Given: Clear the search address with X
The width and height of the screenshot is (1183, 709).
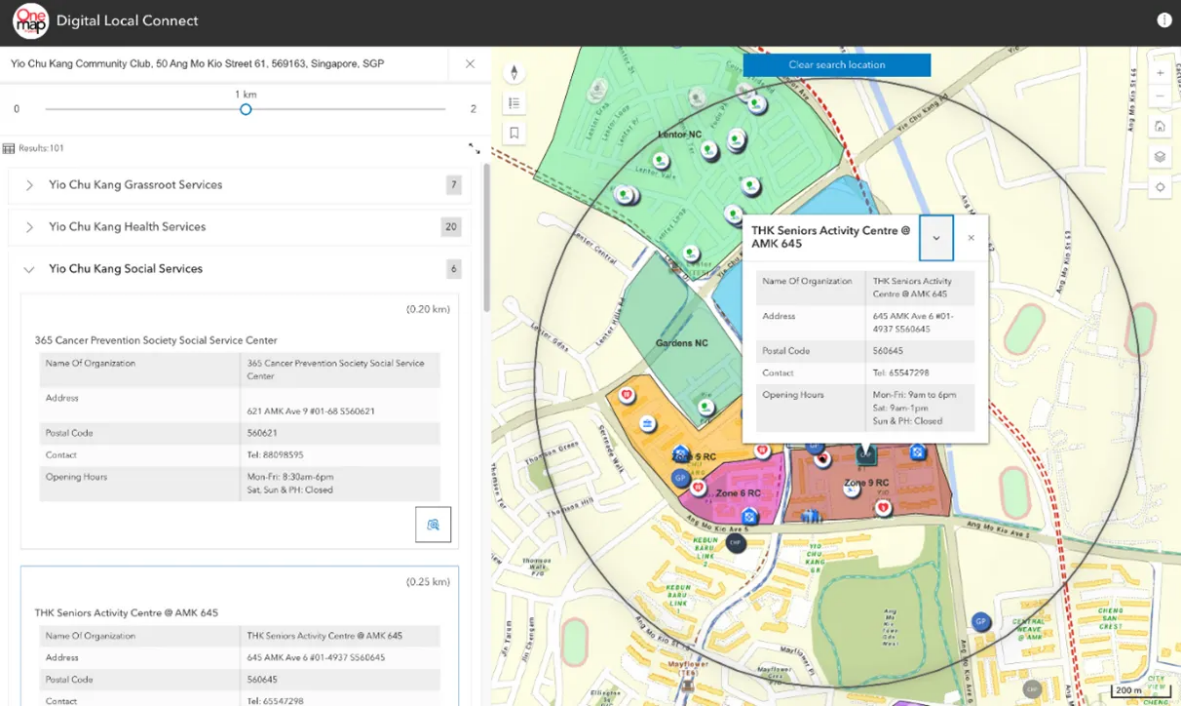Looking at the screenshot, I should (470, 64).
